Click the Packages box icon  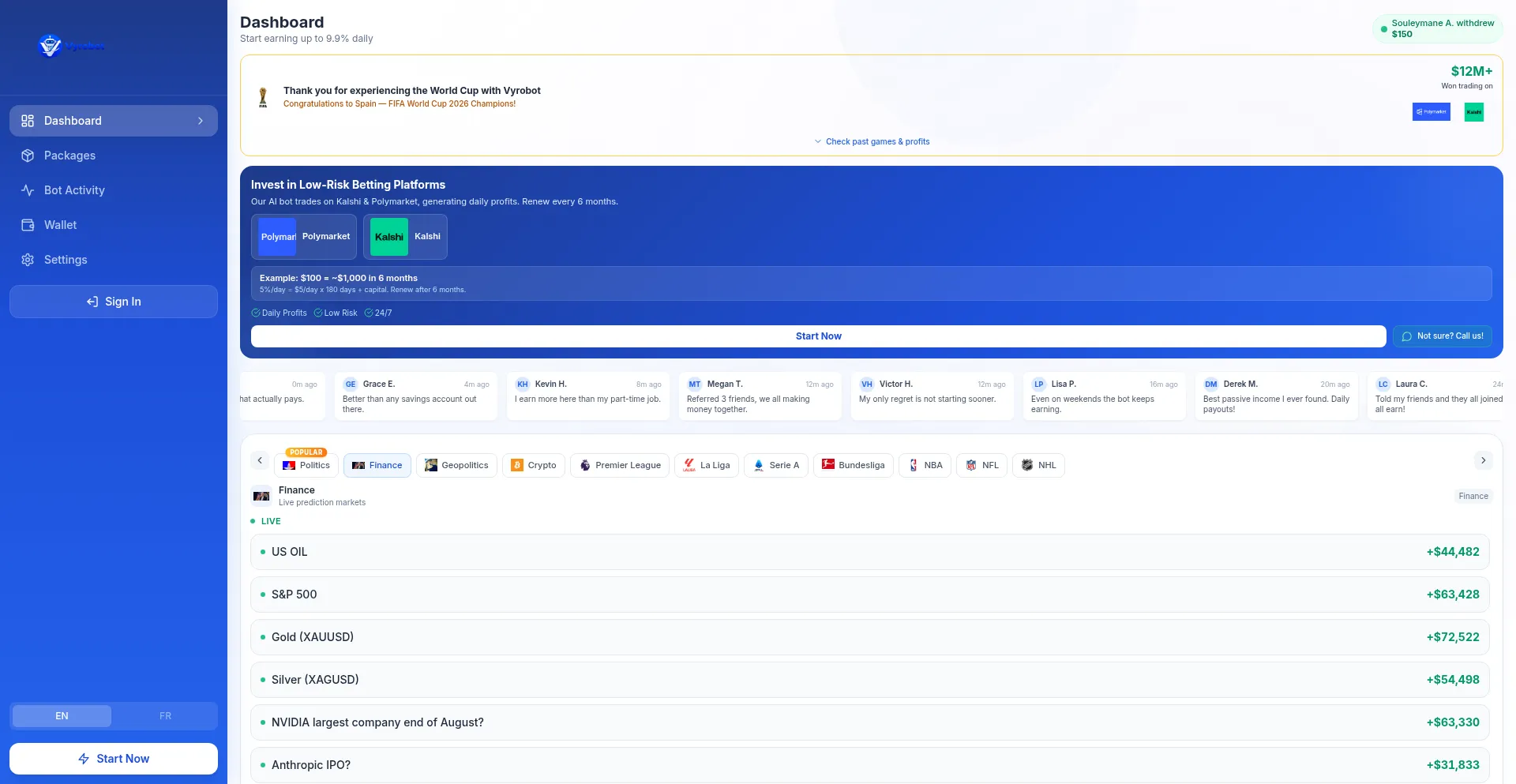(x=28, y=156)
